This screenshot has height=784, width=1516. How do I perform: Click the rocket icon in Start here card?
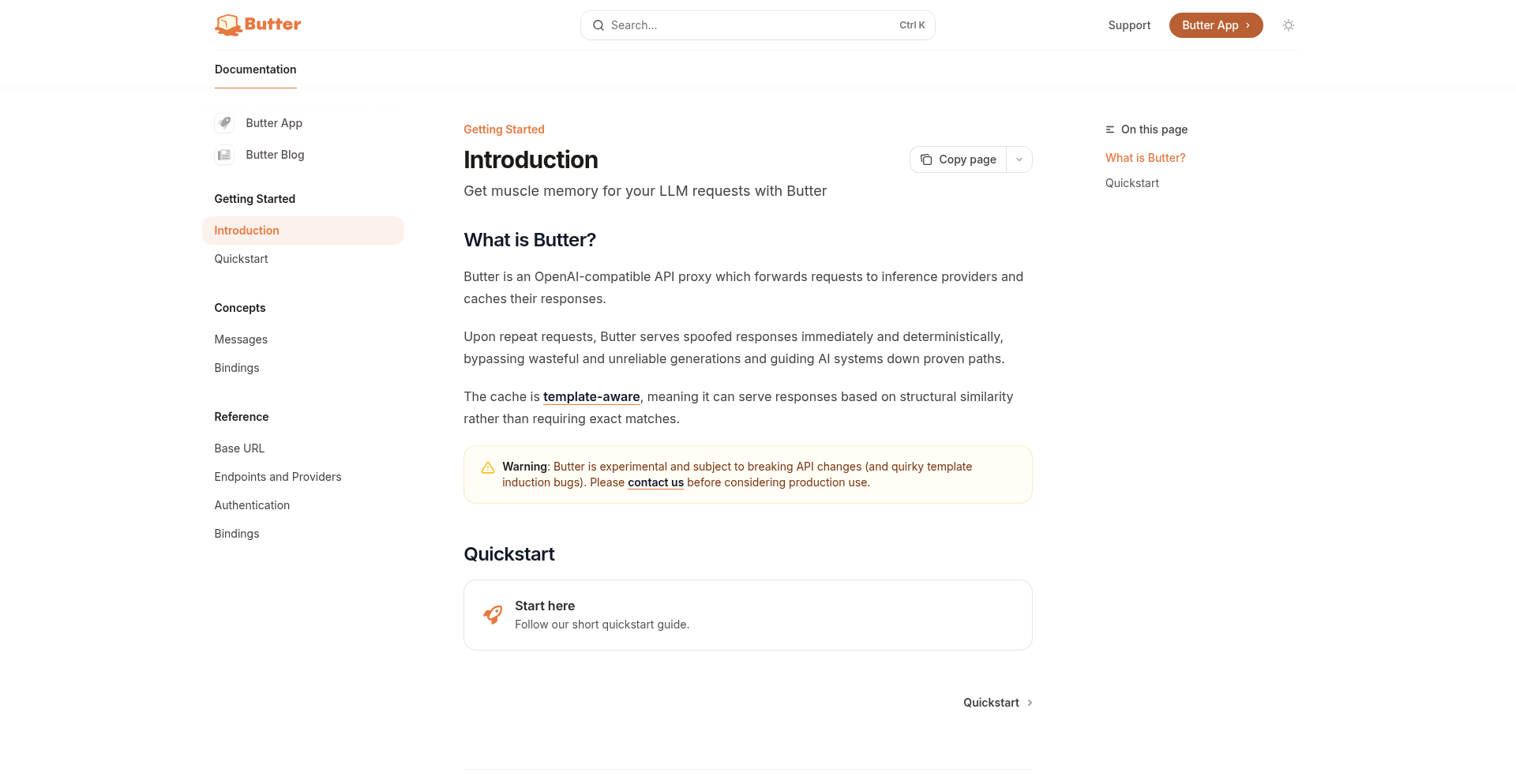493,615
